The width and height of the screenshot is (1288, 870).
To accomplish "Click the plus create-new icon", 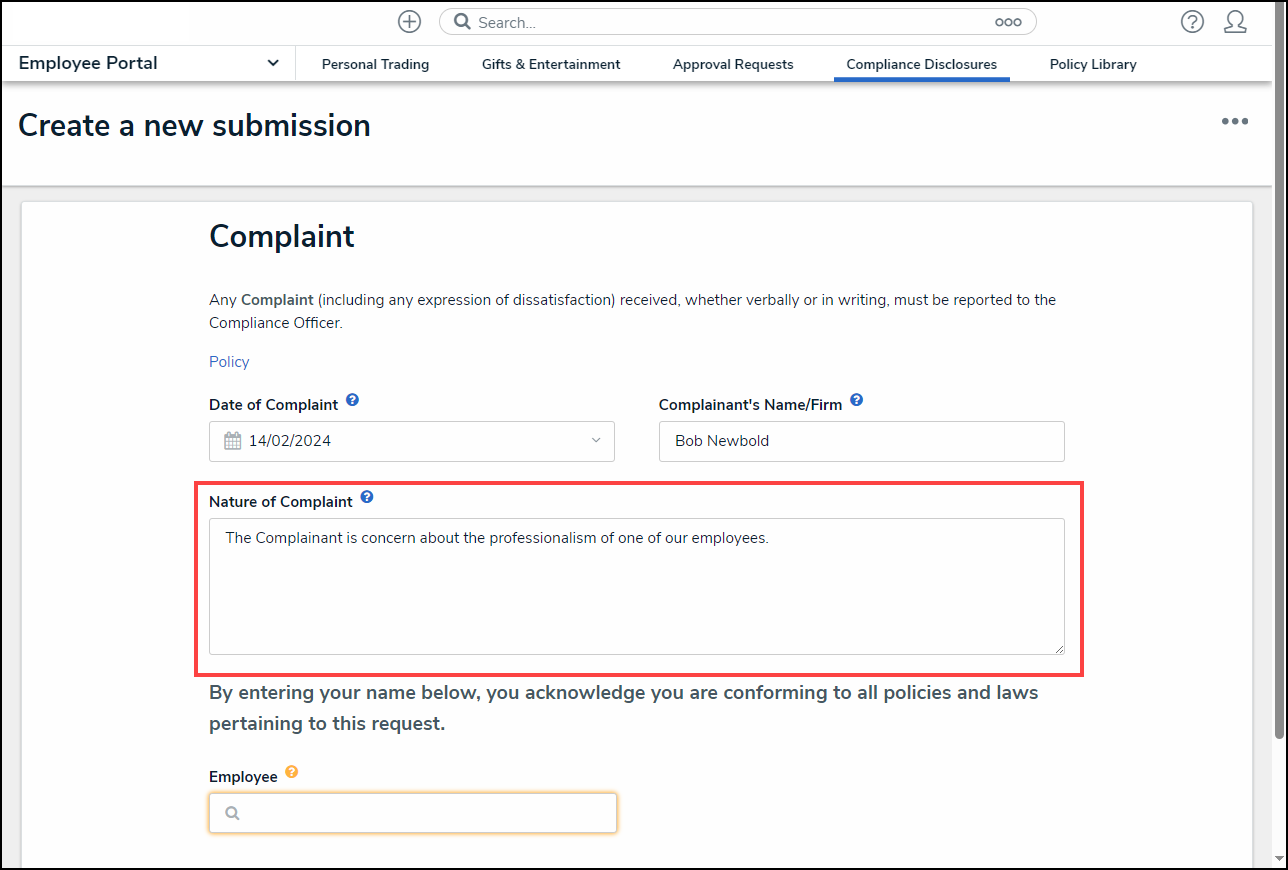I will (x=409, y=22).
